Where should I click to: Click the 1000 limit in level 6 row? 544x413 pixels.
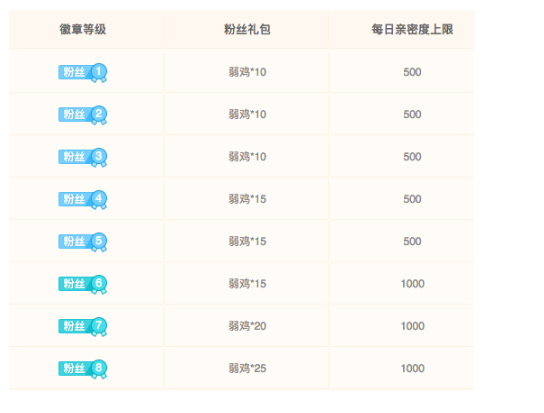[x=413, y=284]
